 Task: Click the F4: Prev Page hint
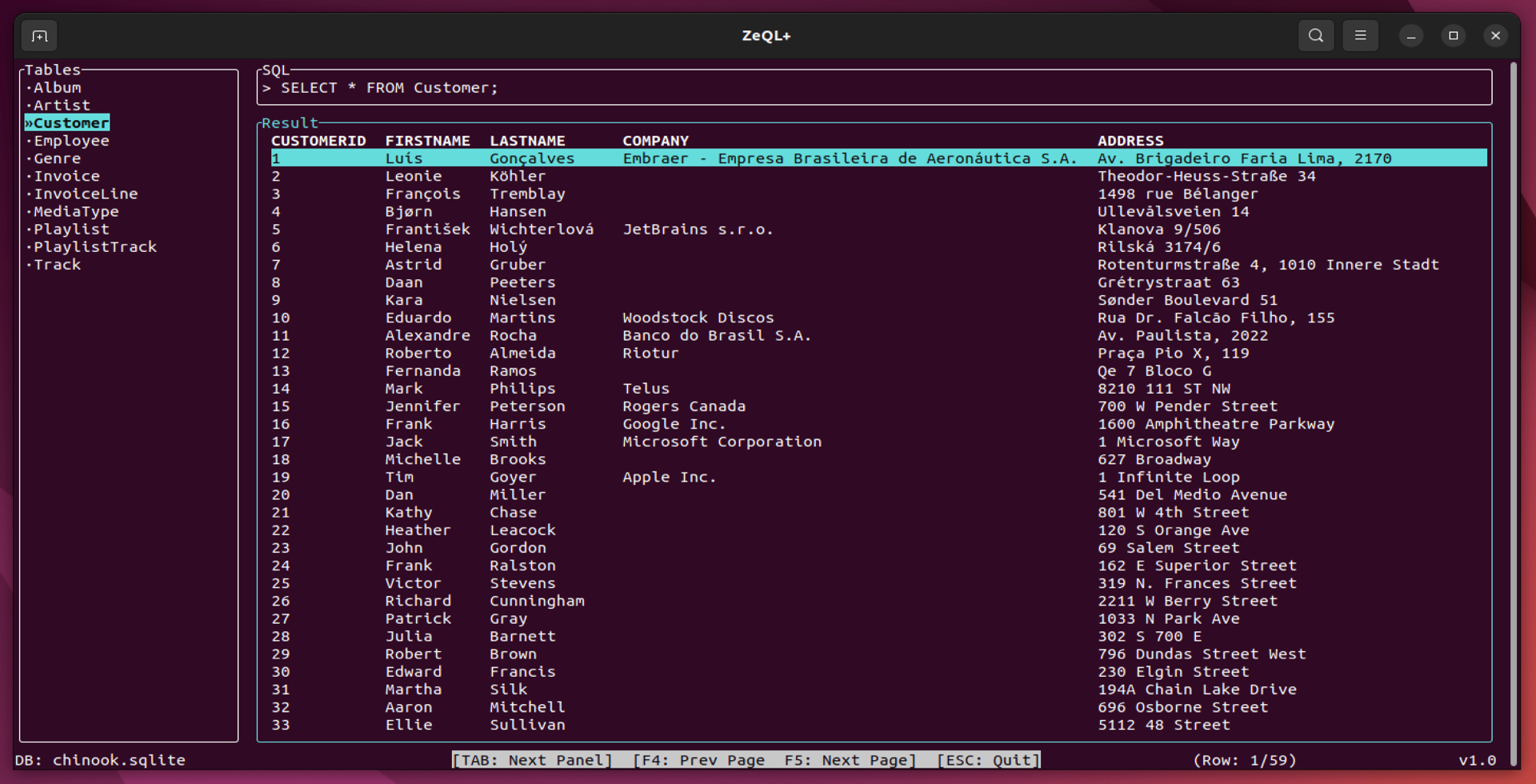click(698, 760)
